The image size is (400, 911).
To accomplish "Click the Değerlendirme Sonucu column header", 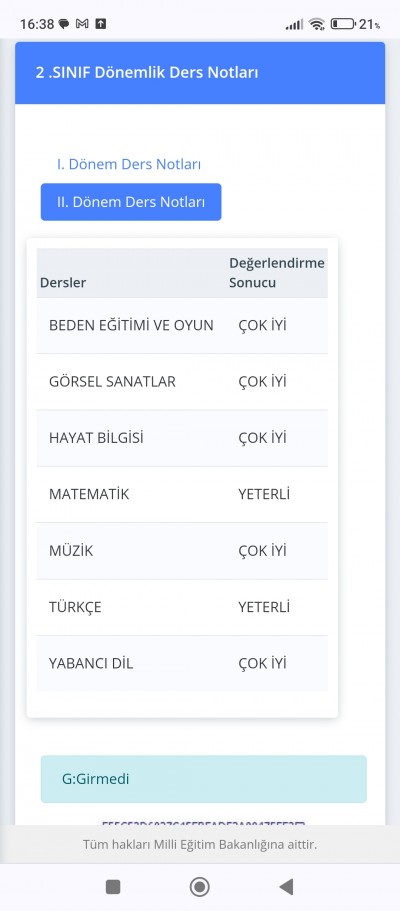I will pyautogui.click(x=277, y=273).
